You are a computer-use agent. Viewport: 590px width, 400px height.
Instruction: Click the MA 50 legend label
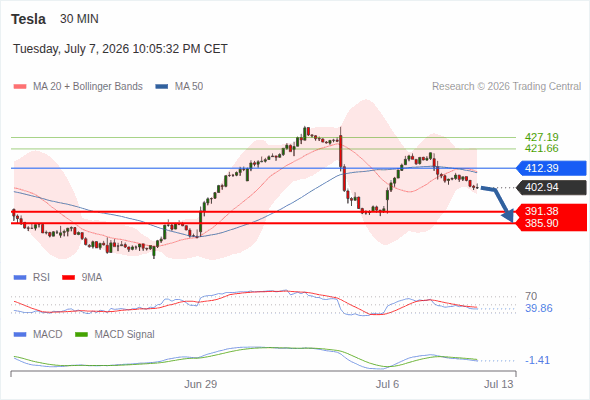point(189,87)
